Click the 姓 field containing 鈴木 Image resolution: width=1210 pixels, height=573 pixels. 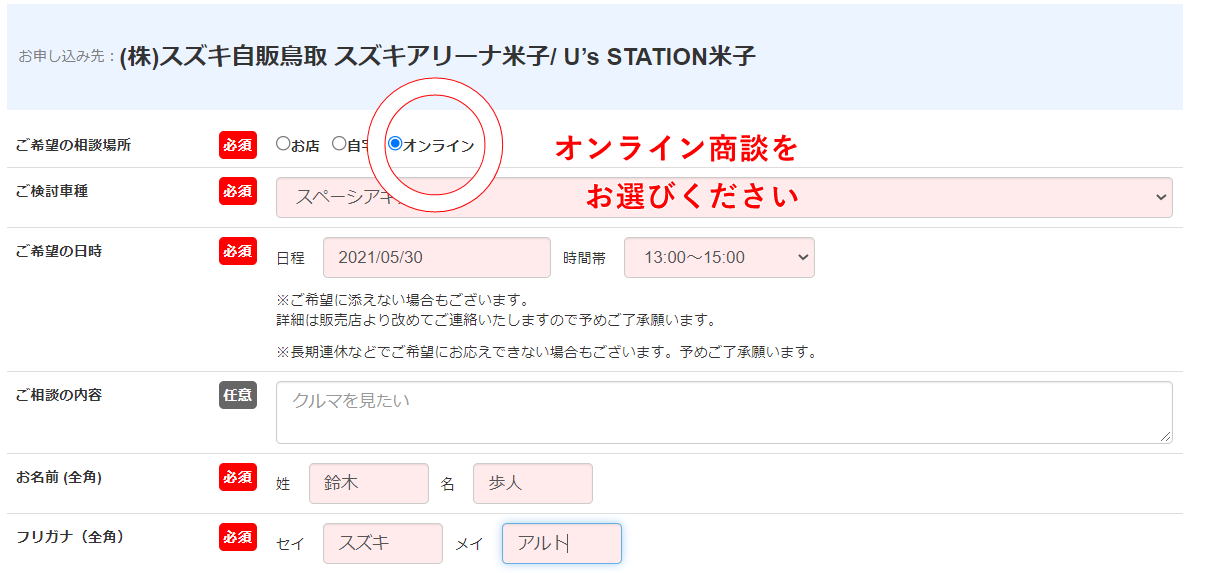pyautogui.click(x=368, y=483)
